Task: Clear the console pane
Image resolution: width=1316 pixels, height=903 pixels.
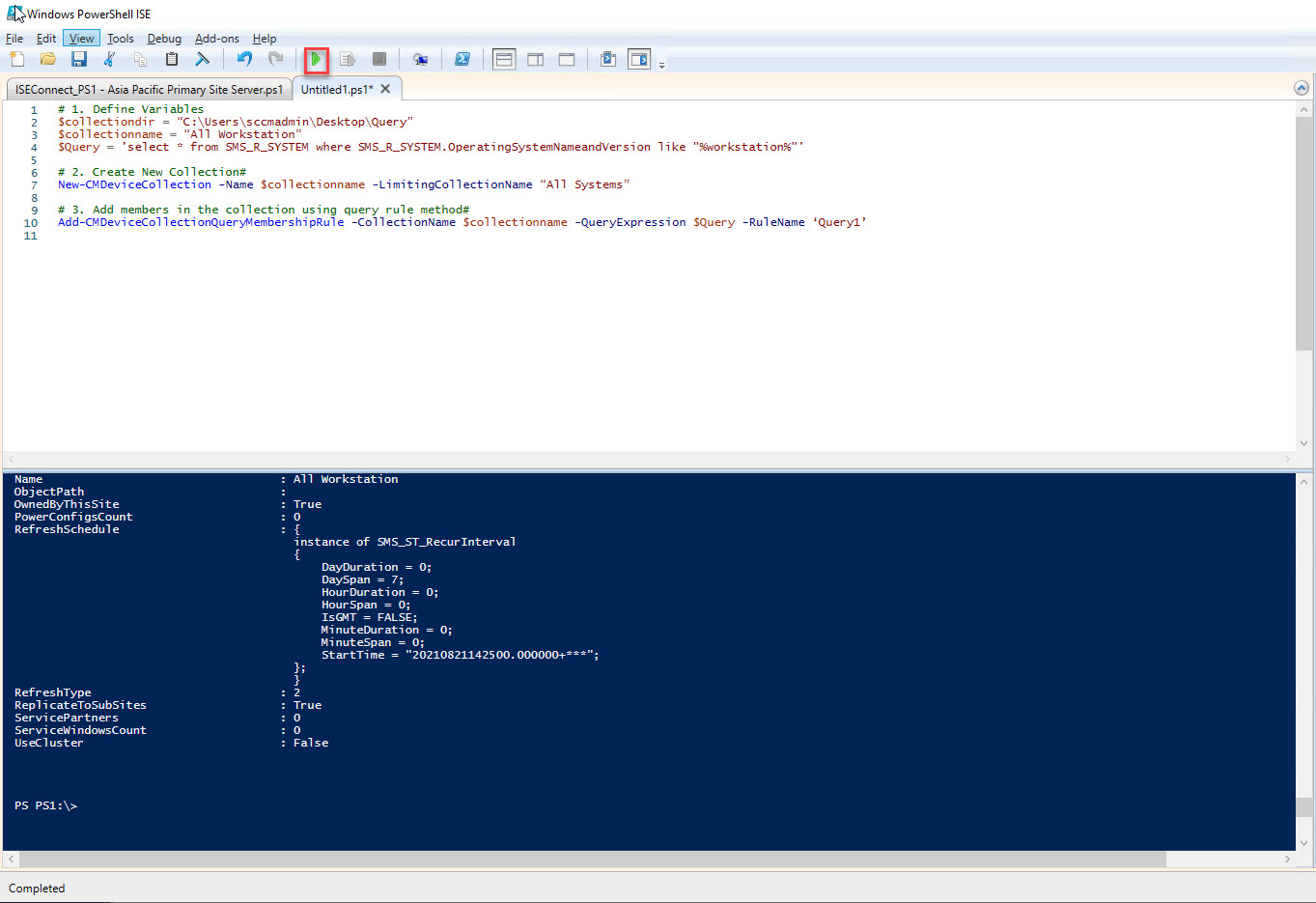Action: [203, 60]
